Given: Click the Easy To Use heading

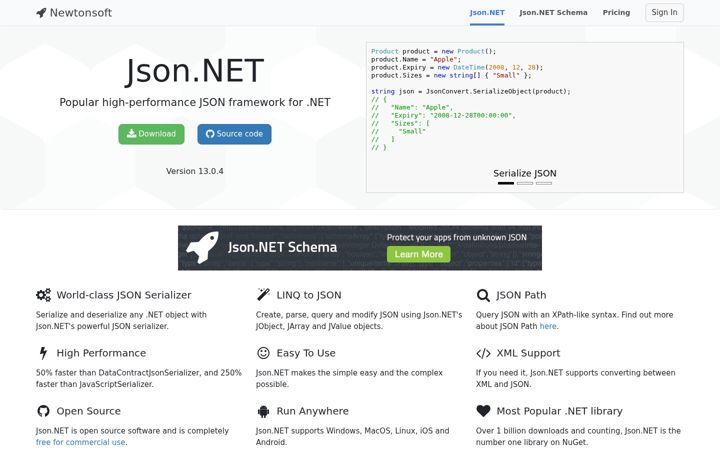Looking at the screenshot, I should point(306,353).
